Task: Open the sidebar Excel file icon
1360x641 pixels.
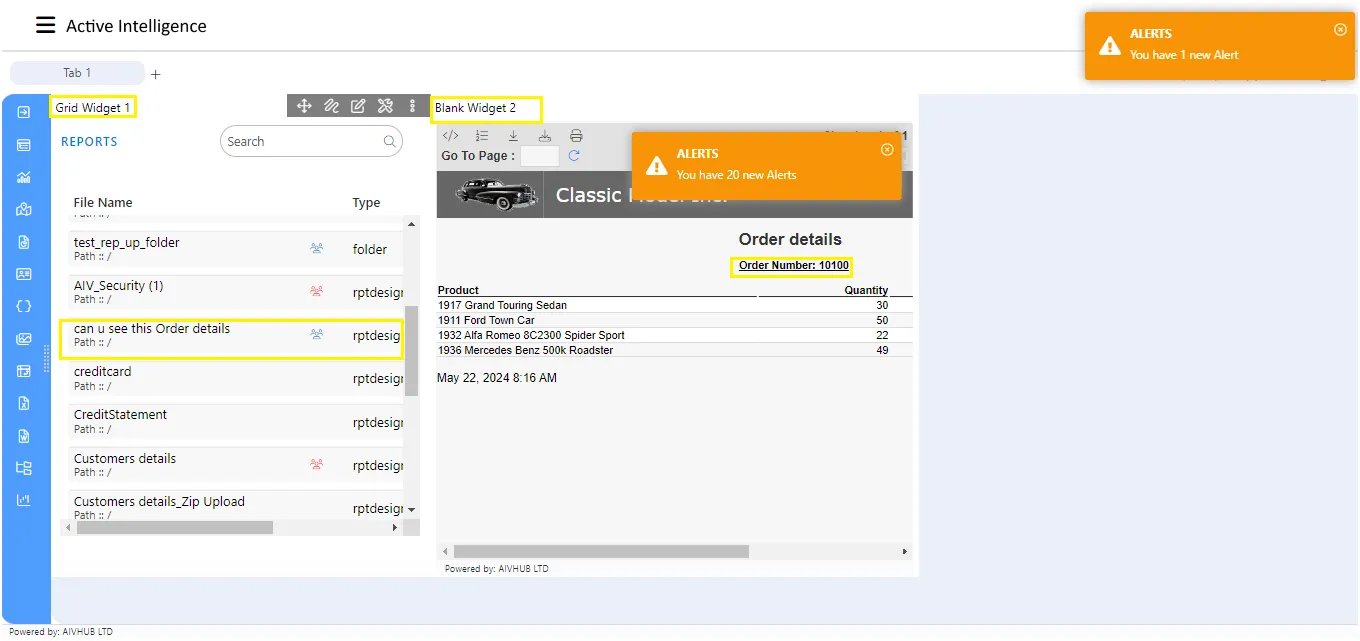Action: click(x=24, y=403)
